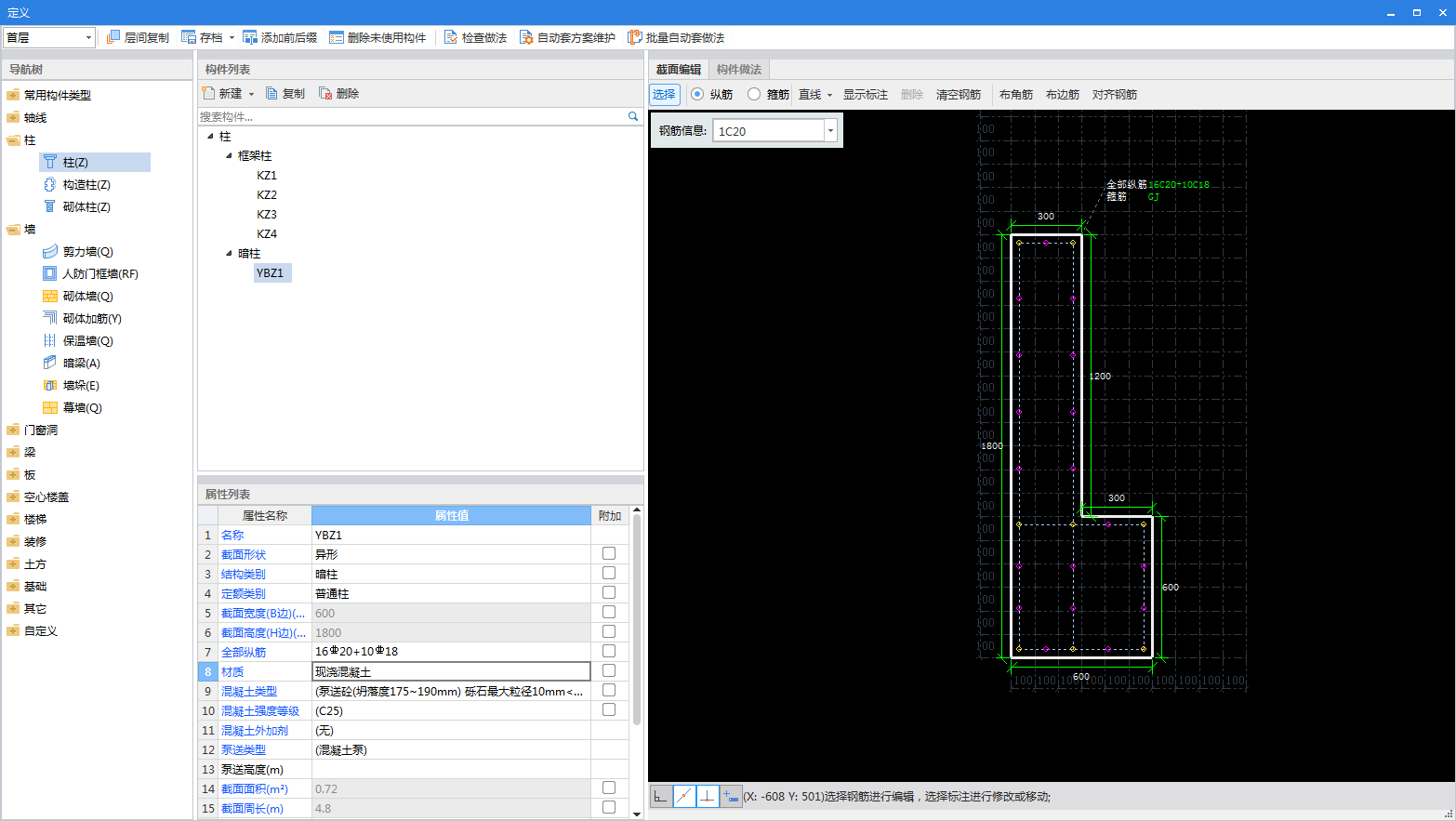The height and width of the screenshot is (821, 1456).
Task: Click the 显示标注 button
Action: 866,95
